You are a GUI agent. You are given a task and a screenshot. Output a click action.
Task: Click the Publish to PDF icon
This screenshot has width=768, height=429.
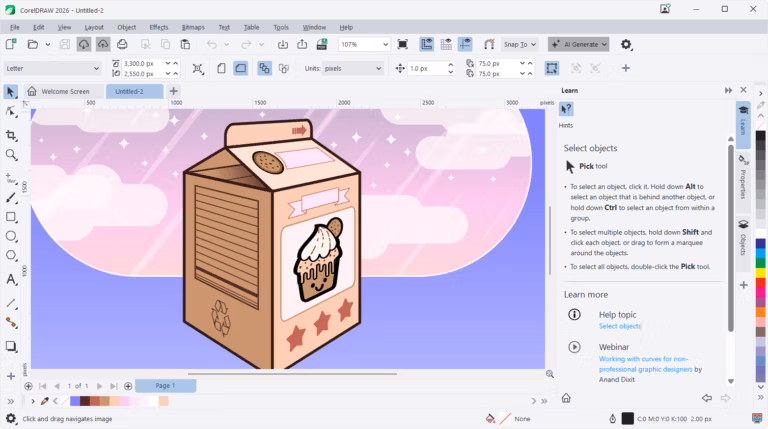pyautogui.click(x=322, y=45)
